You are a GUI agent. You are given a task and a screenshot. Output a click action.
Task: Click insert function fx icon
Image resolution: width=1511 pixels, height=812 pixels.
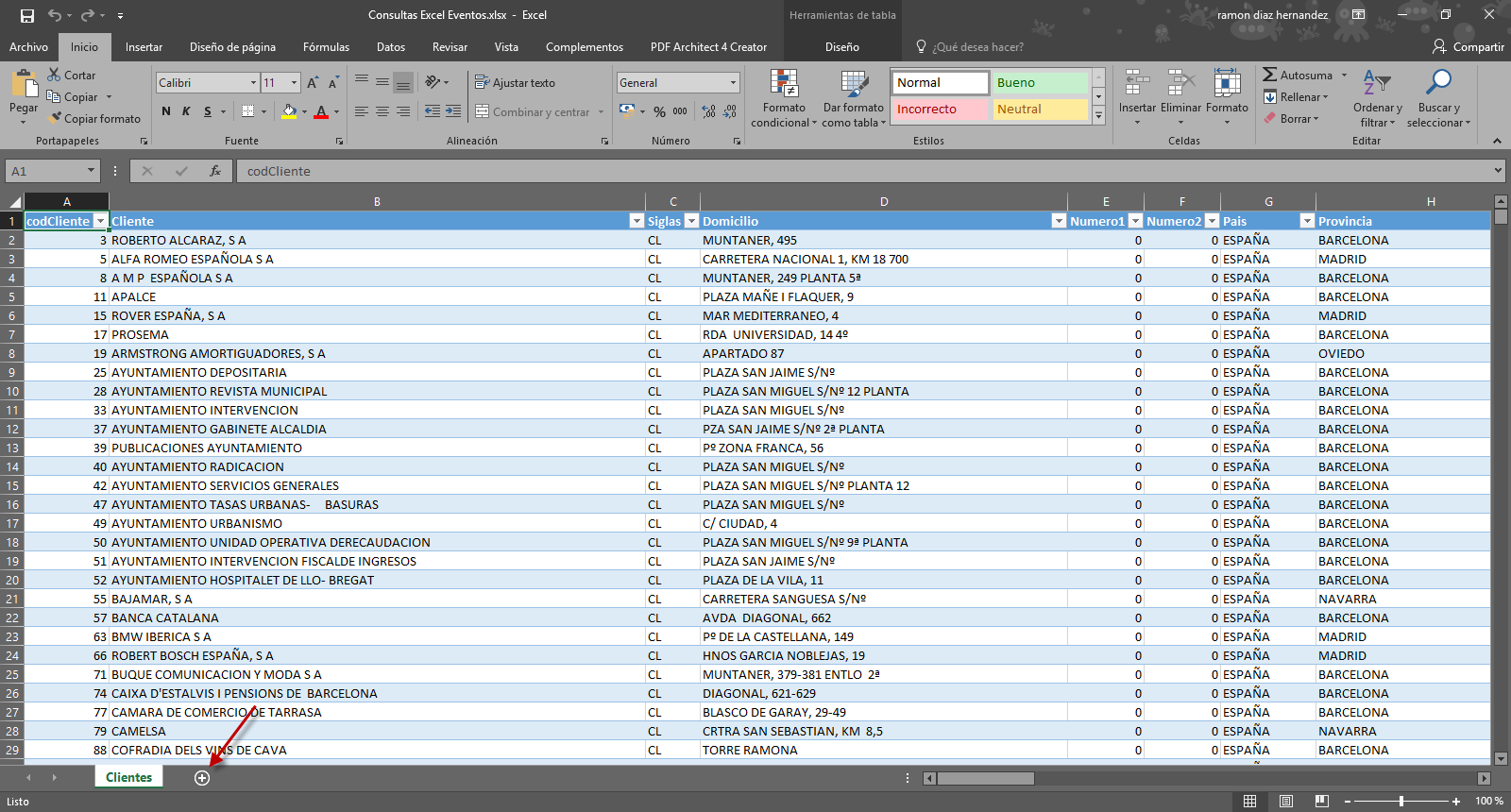(x=215, y=171)
